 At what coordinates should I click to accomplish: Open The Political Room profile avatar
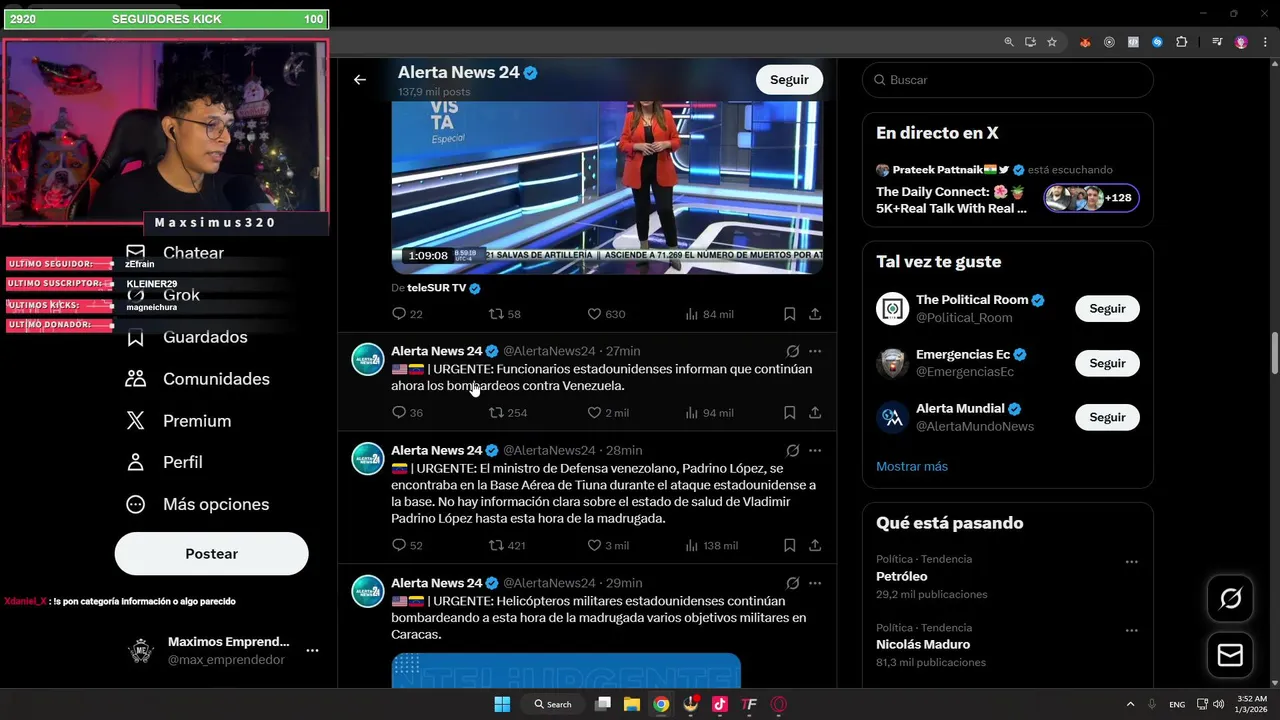[892, 309]
